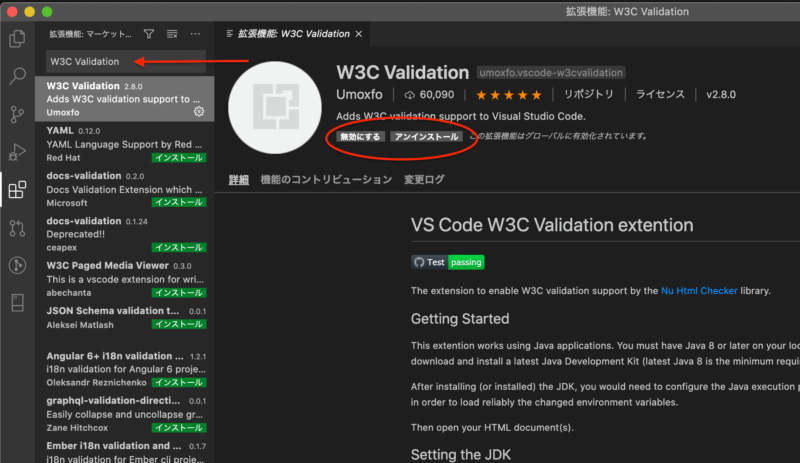
Task: Open the Search view in activity bar
Action: (x=17, y=76)
